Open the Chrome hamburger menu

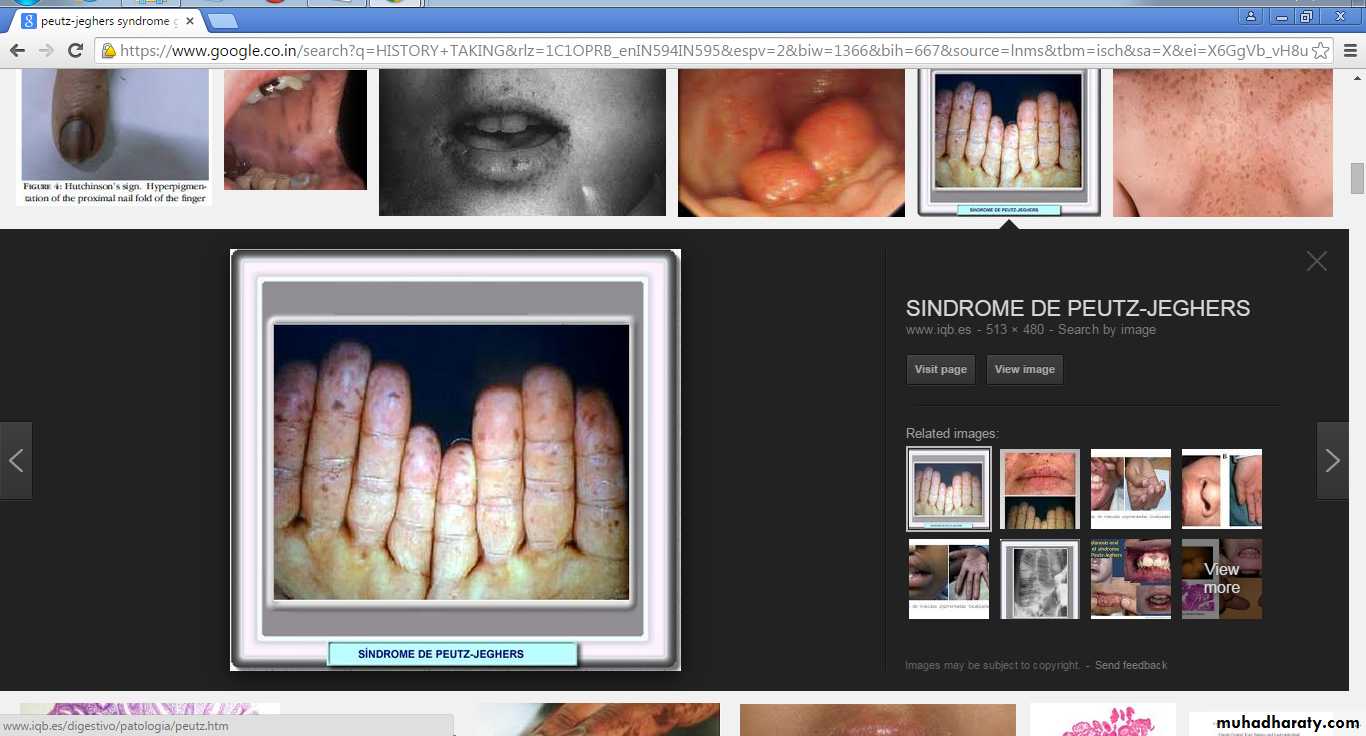(1349, 50)
